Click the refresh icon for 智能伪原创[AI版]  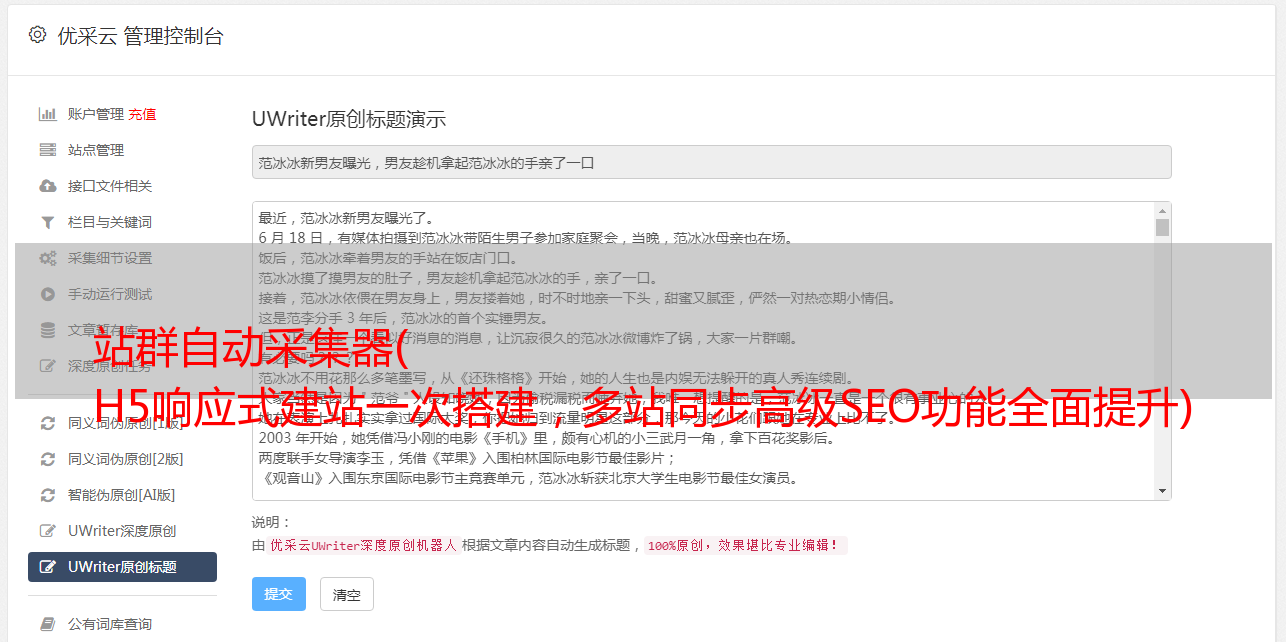(x=47, y=495)
